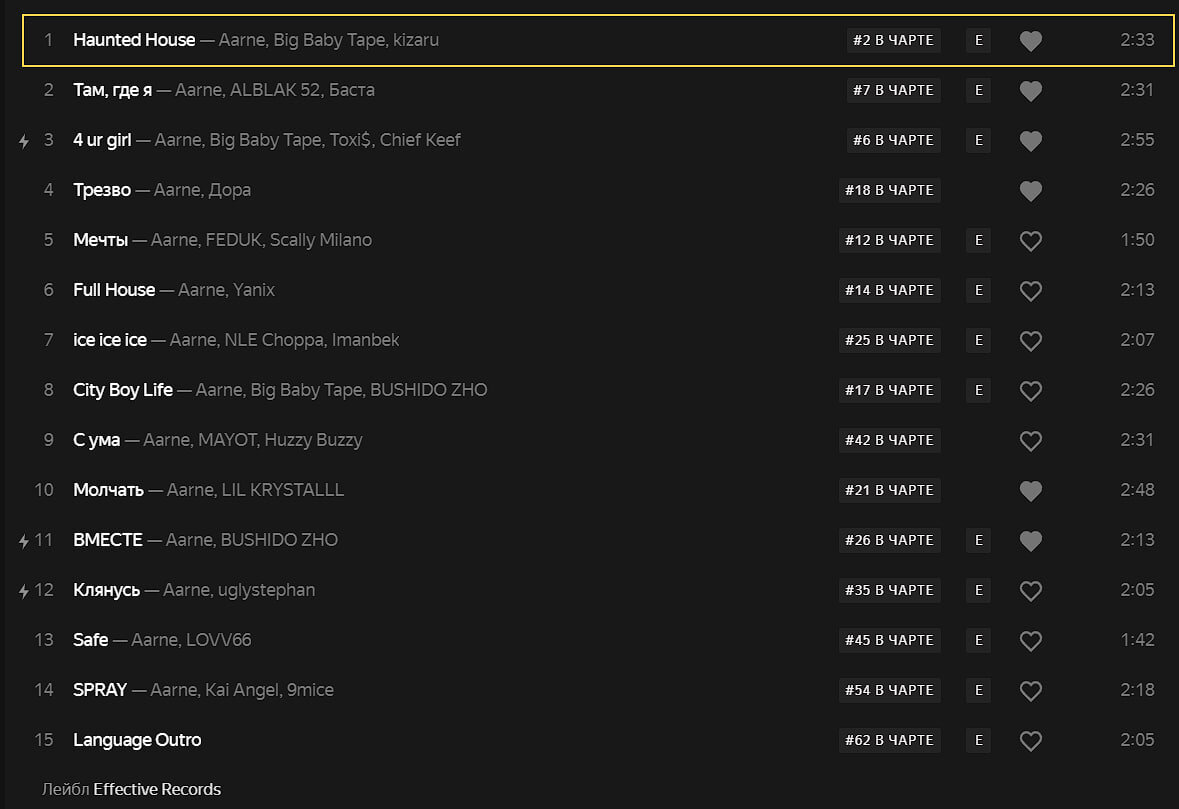The height and width of the screenshot is (809, 1179).
Task: Open artist NLE Choppa link
Action: tap(274, 340)
